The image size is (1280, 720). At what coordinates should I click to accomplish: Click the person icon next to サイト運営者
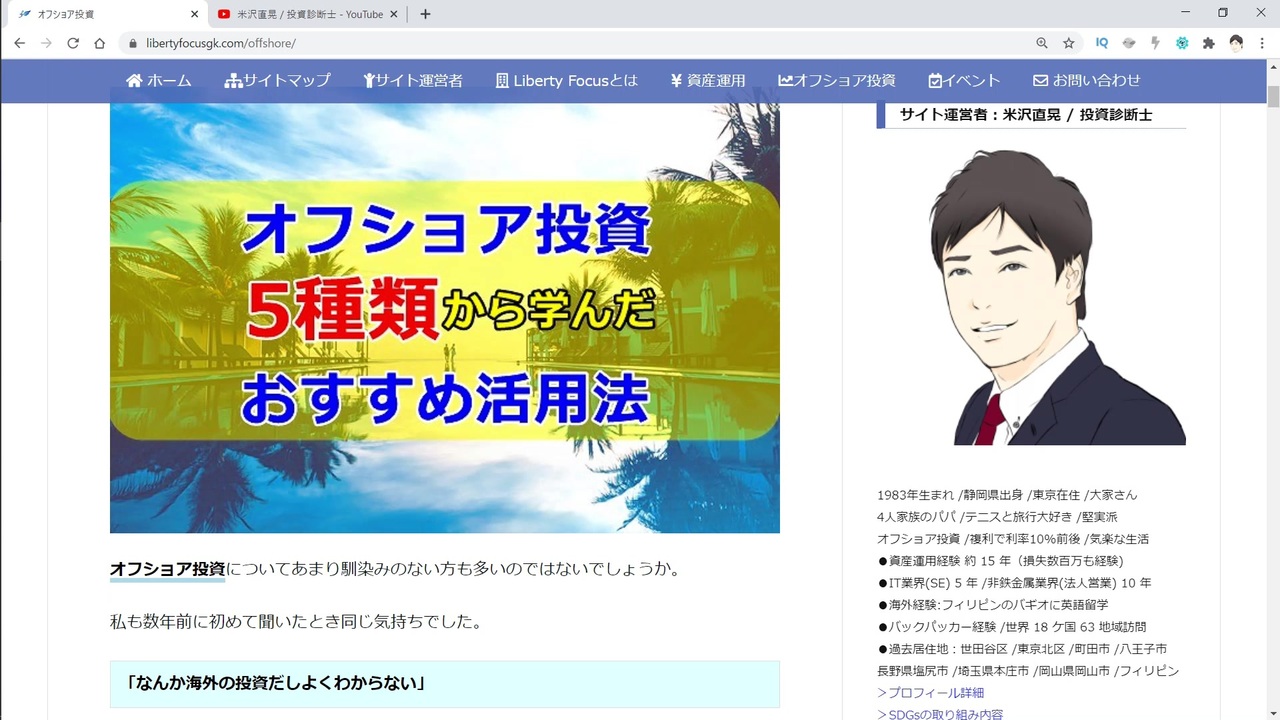point(370,80)
